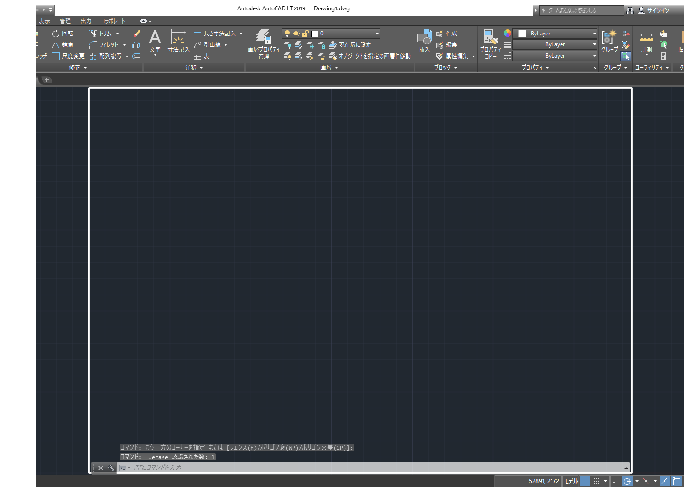Image resolution: width=697 pixels, height=489 pixels.
Task: Click the lineweight lines icon in Properties panel
Action: 507,44
